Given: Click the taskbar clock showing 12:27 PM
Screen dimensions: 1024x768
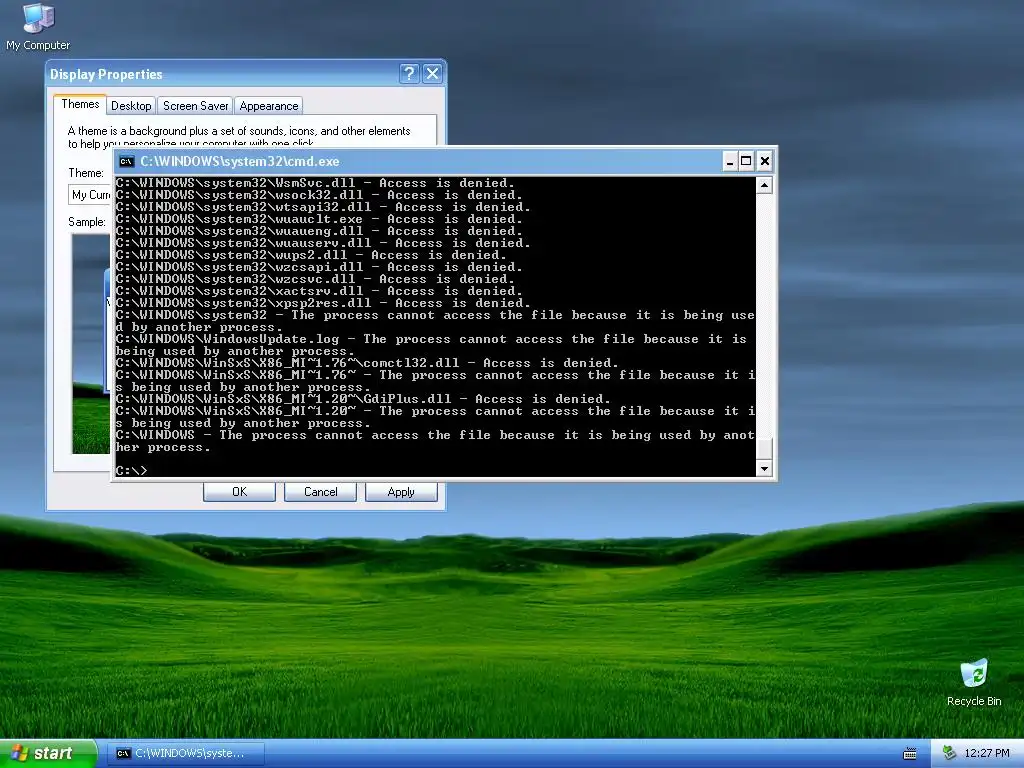Looking at the screenshot, I should (987, 753).
